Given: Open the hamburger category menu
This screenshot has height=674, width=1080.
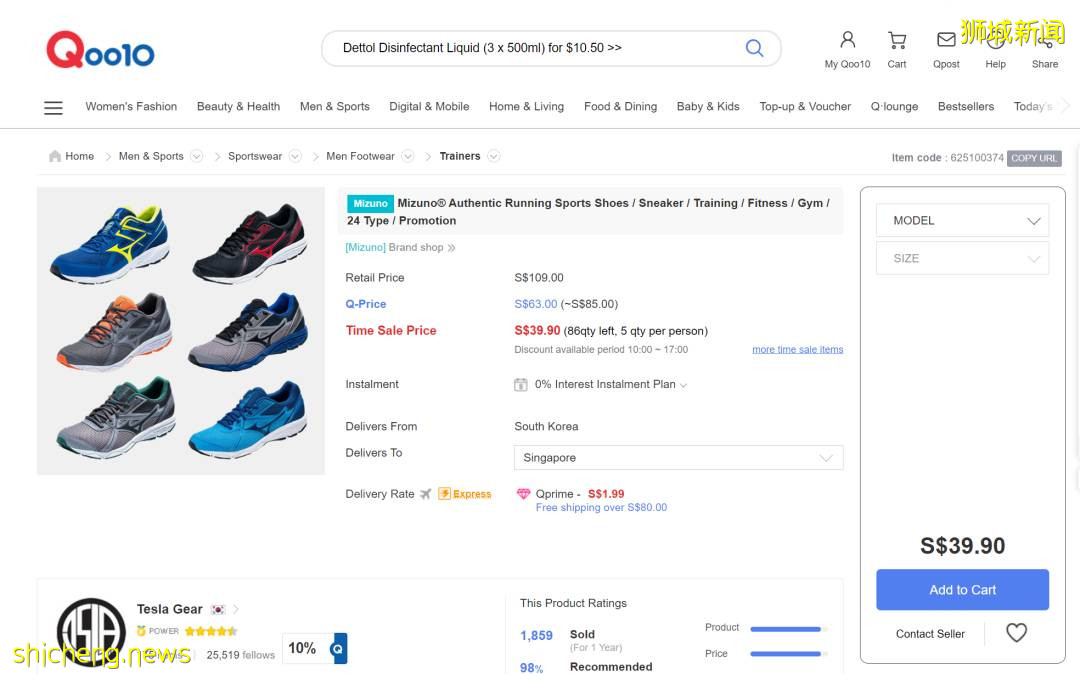Looking at the screenshot, I should tap(54, 107).
